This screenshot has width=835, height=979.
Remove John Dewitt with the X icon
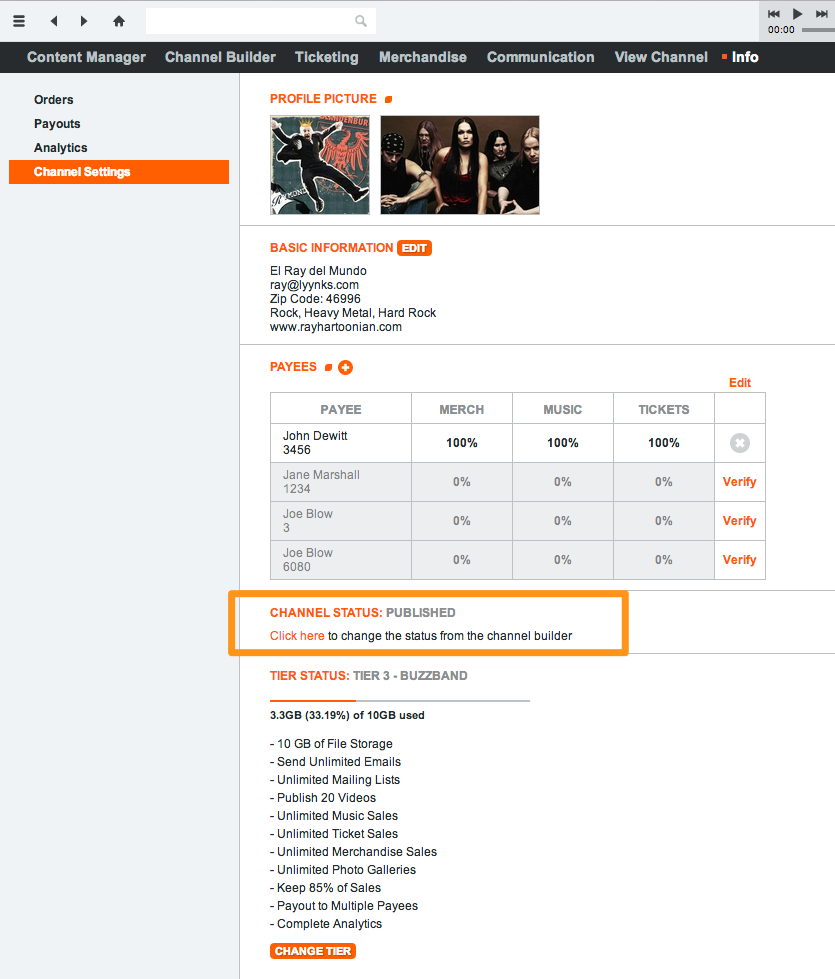740,443
